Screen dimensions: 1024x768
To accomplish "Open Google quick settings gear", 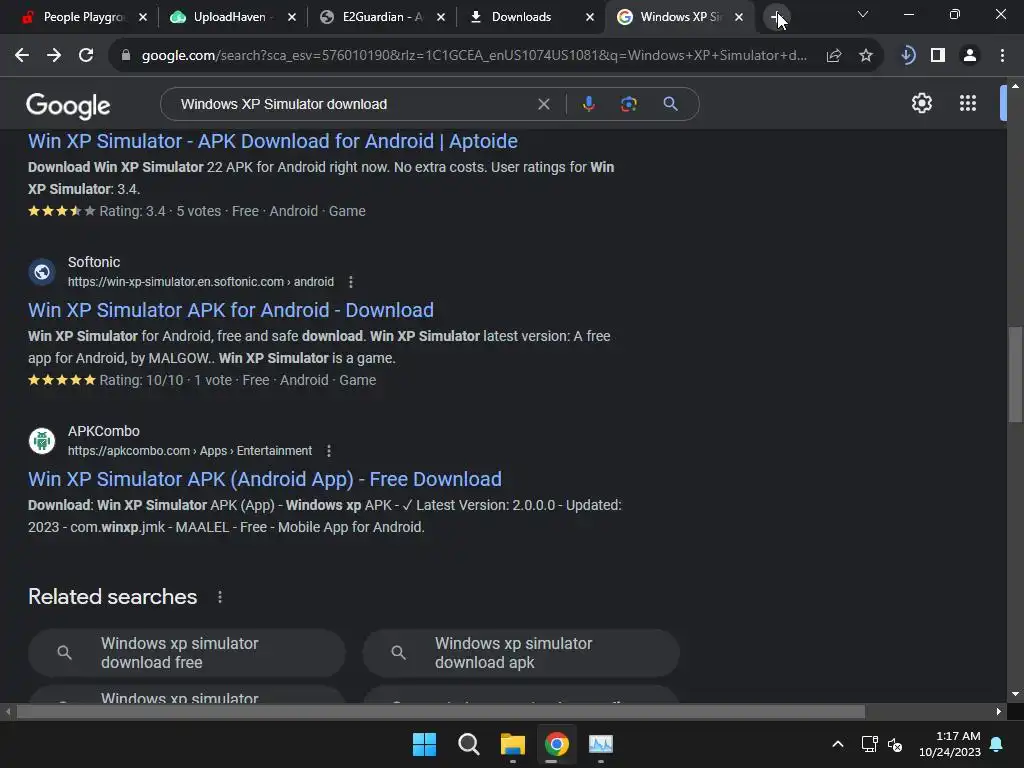I will 921,103.
